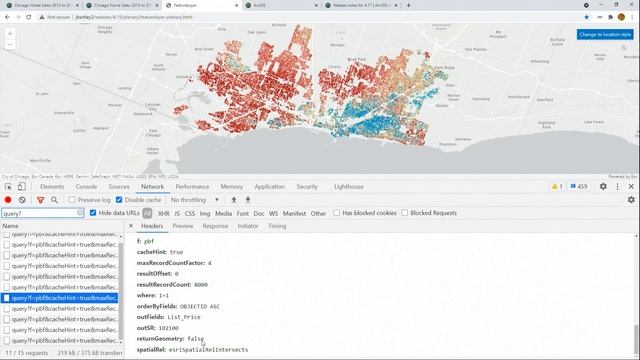
Task: Click Change to location style button
Action: 605,34
